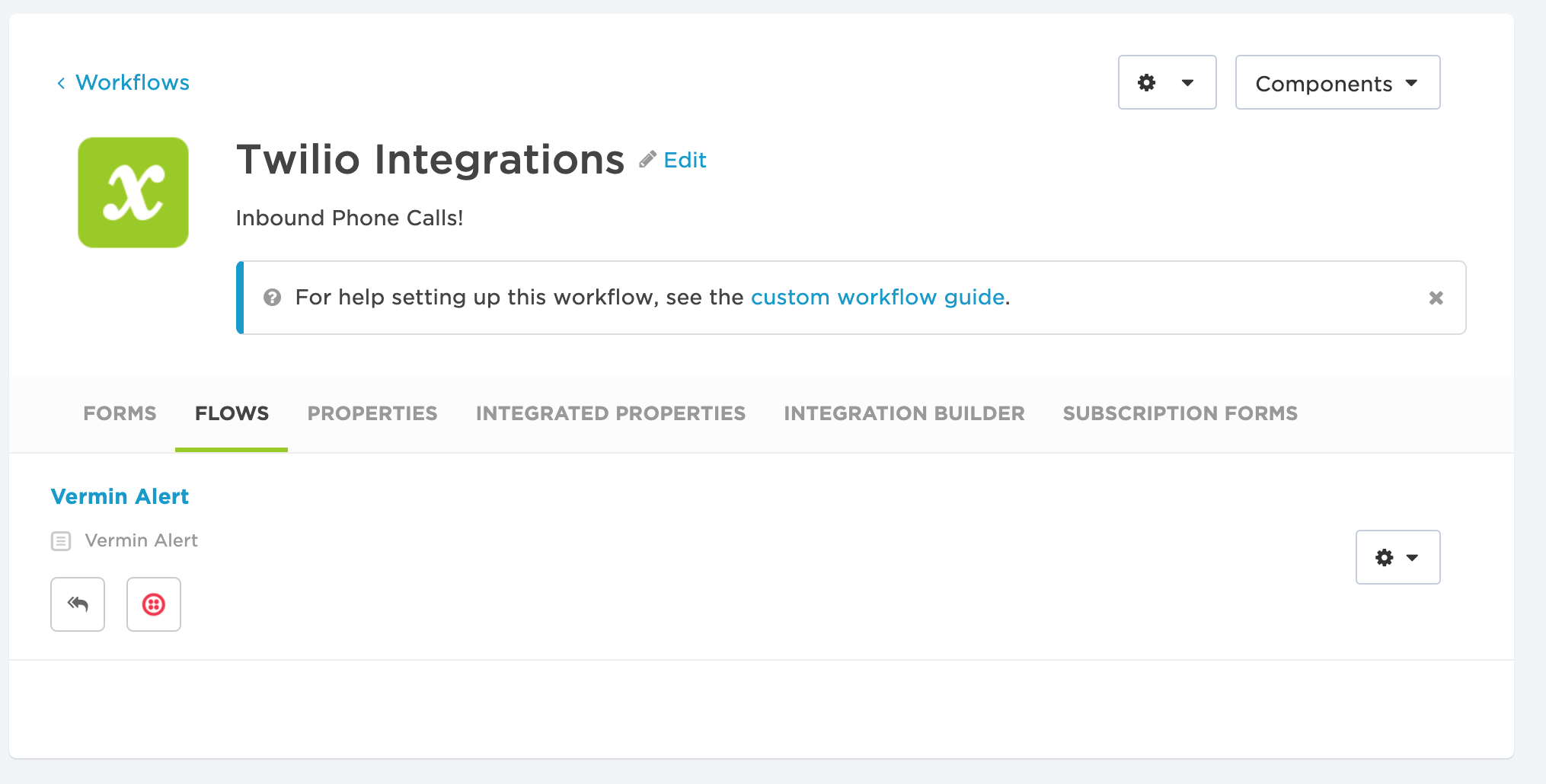Viewport: 1546px width, 784px height.
Task: Click the red Twilio icon button
Action: pyautogui.click(x=154, y=604)
